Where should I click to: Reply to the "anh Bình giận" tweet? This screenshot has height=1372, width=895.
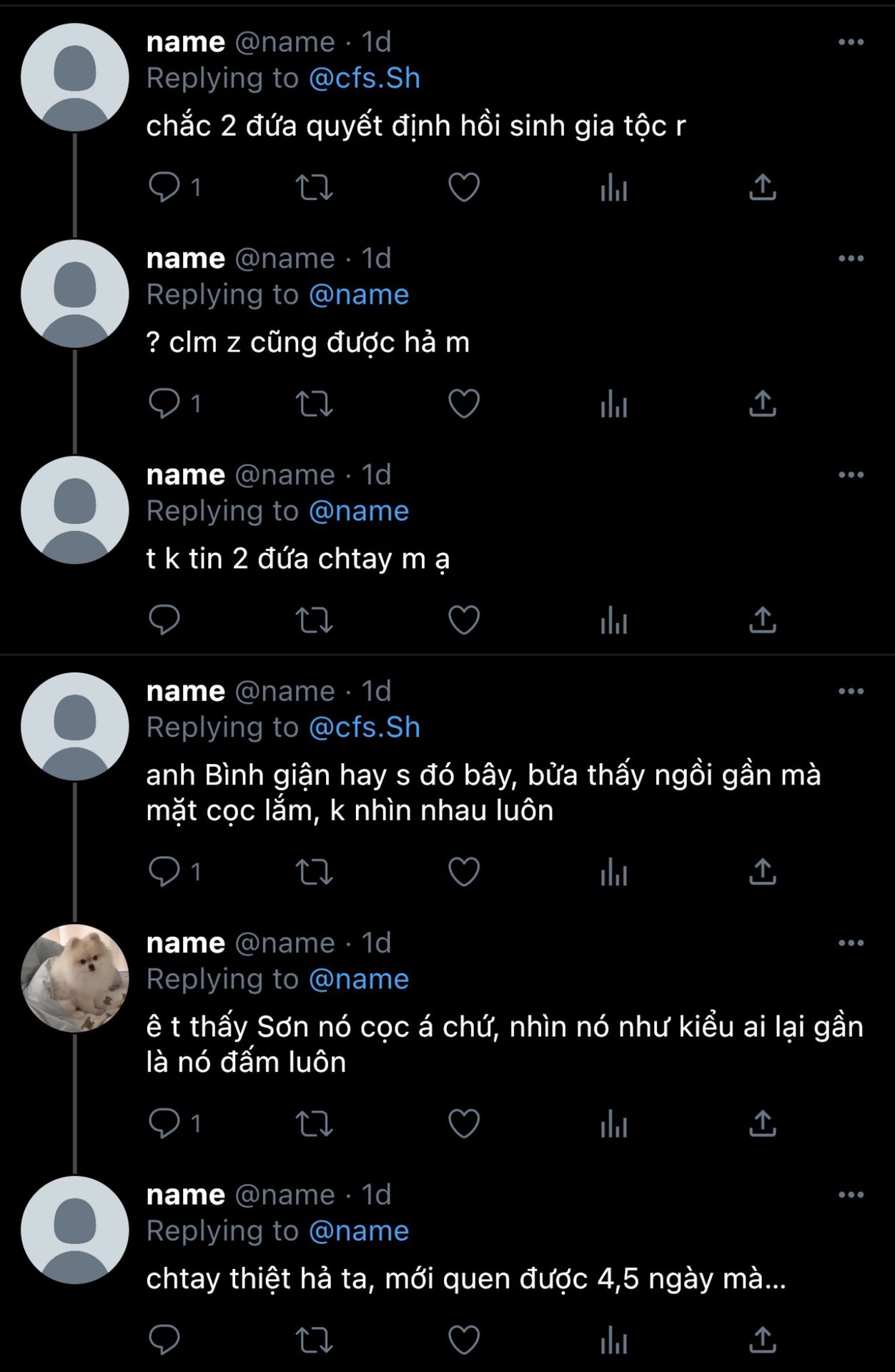(164, 872)
